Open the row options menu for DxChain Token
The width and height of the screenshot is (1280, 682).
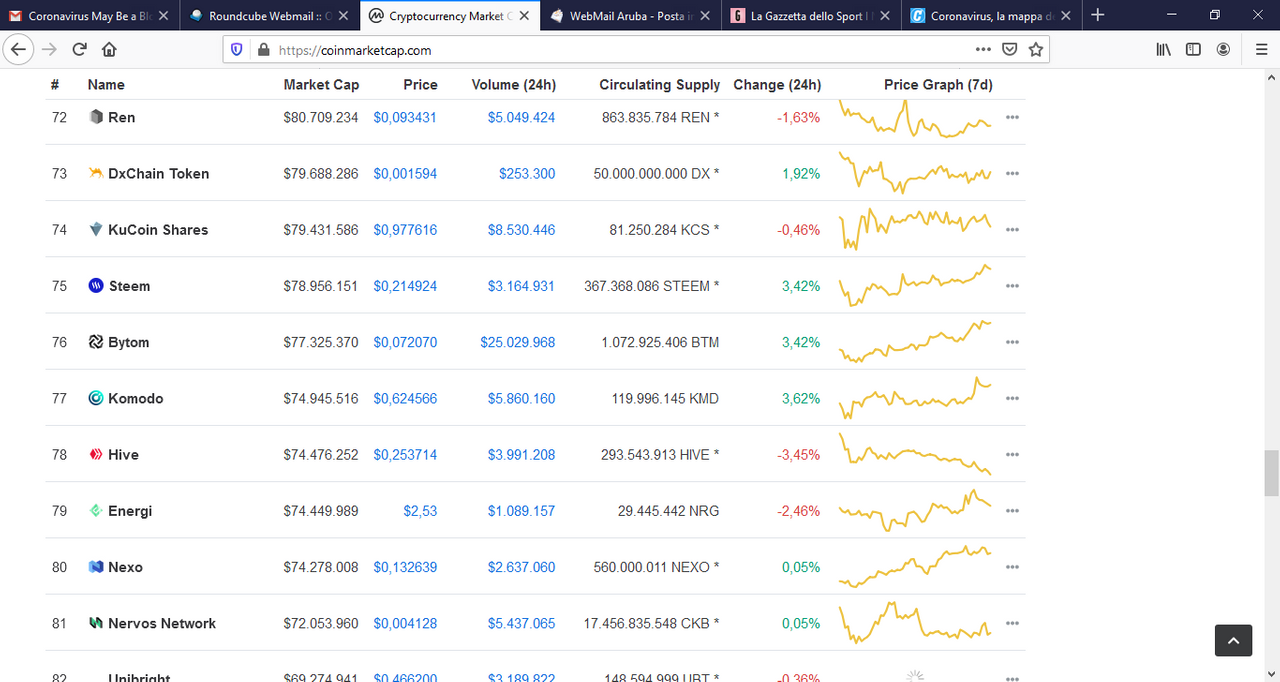click(1012, 173)
